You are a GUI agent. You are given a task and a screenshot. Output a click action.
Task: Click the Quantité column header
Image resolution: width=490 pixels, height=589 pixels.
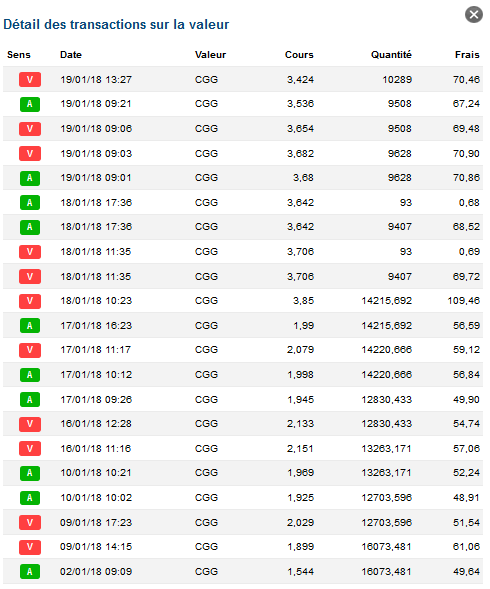pos(391,55)
